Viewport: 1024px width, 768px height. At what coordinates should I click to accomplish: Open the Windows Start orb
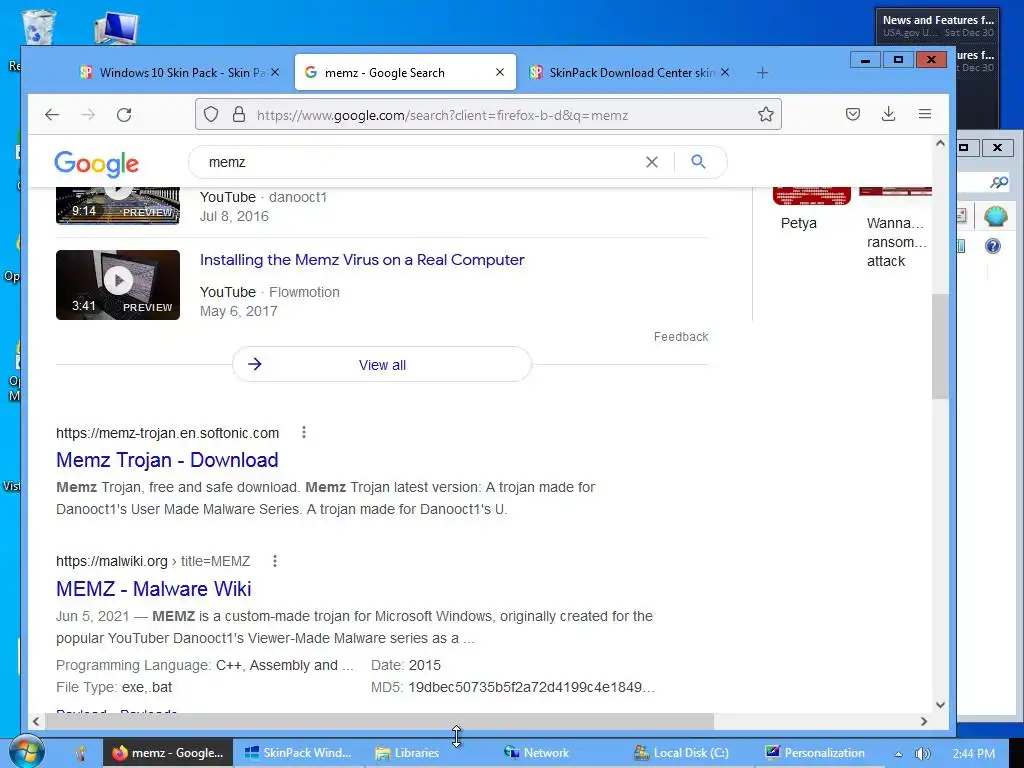[26, 752]
